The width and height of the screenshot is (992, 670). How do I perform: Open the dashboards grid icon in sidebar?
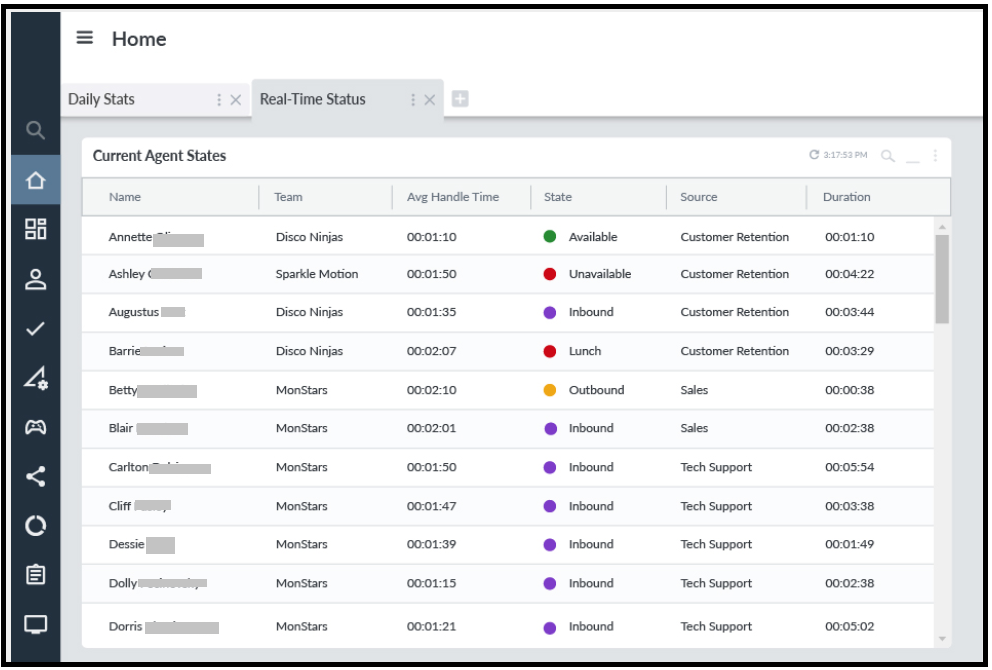click(35, 229)
